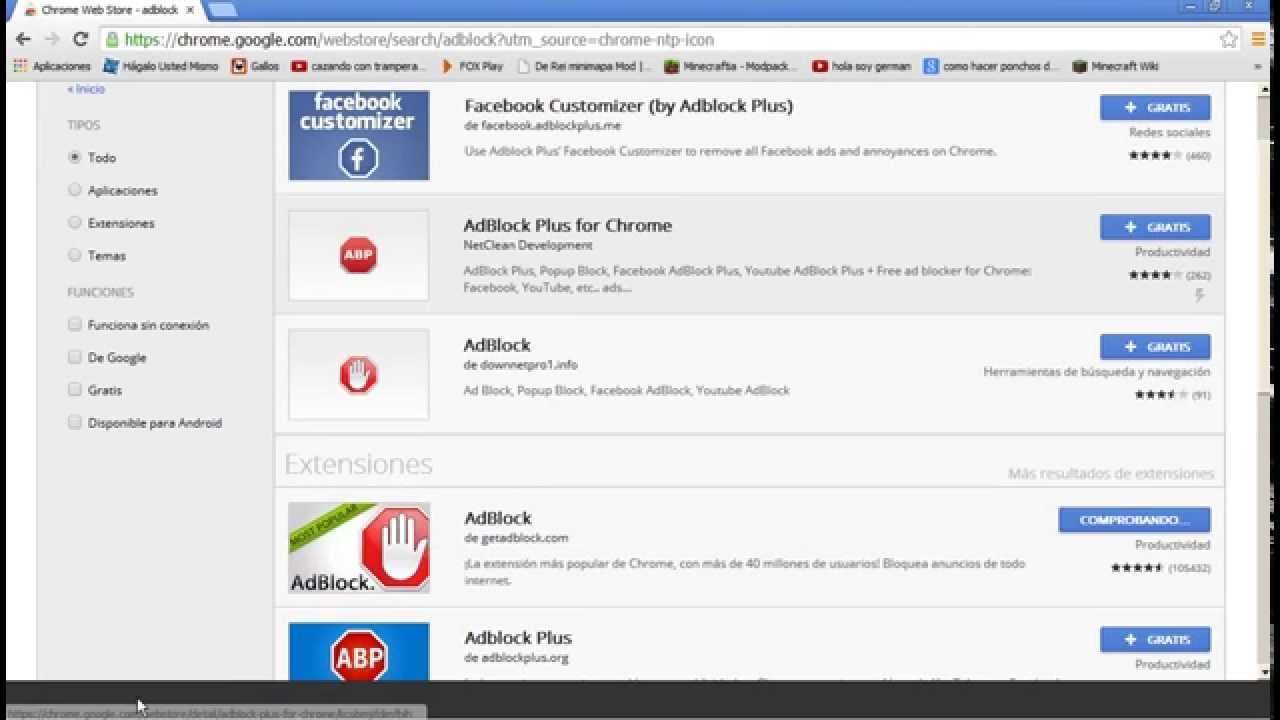Open the Chrome hamburger menu
Screen dimensions: 1280x720
[1258, 40]
